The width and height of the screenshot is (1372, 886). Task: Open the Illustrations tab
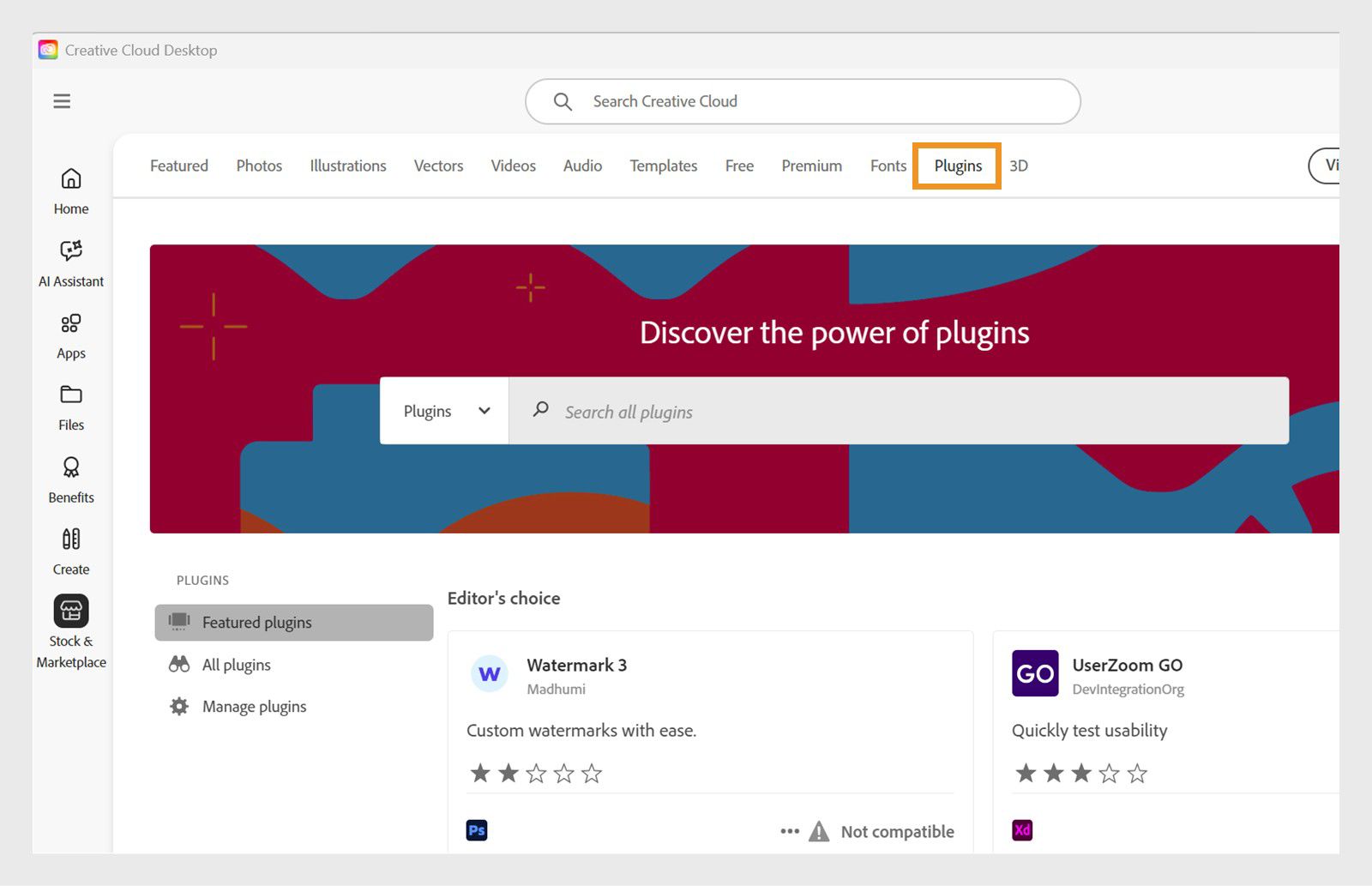pyautogui.click(x=348, y=166)
